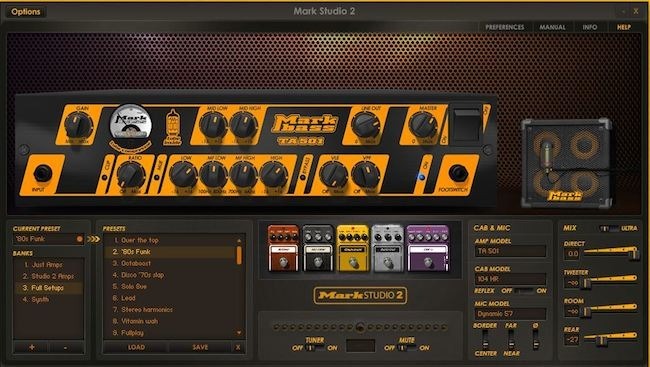The height and width of the screenshot is (367, 650).
Task: Select the black stompbox pedal
Action: pyautogui.click(x=318, y=248)
